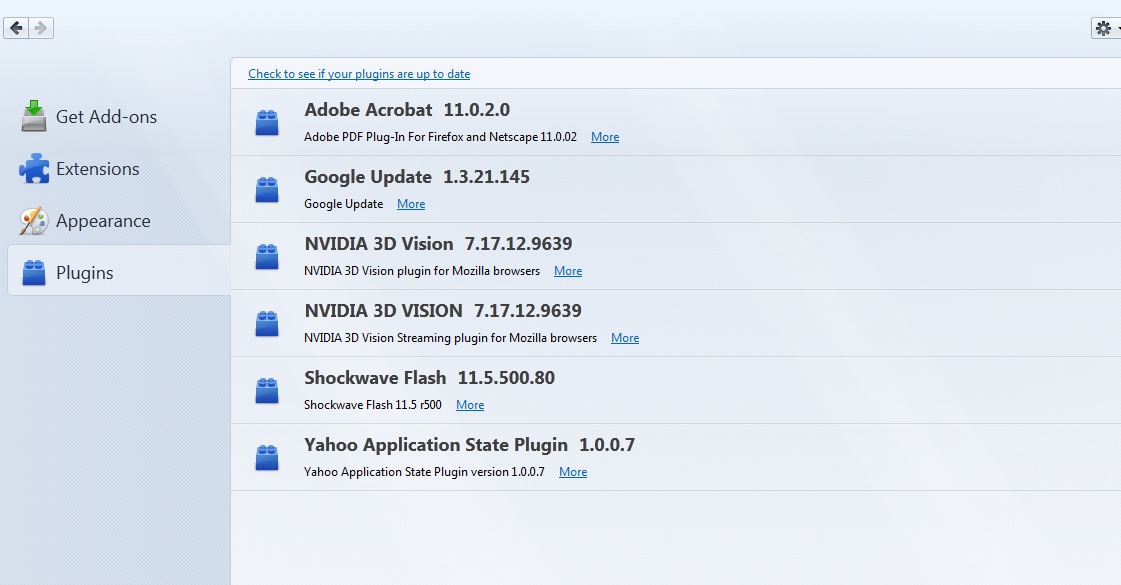View More about Shockwave Flash
Viewport: 1121px width, 585px height.
(470, 405)
